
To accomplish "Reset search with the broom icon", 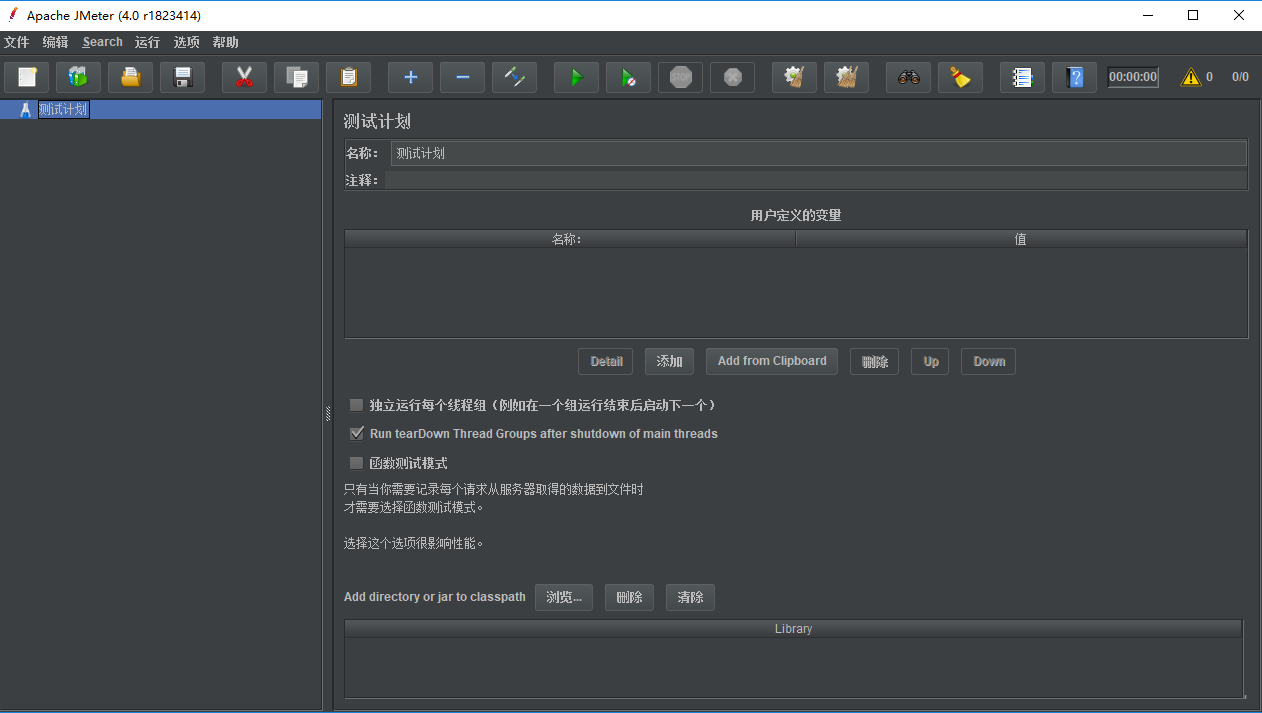I will point(961,77).
